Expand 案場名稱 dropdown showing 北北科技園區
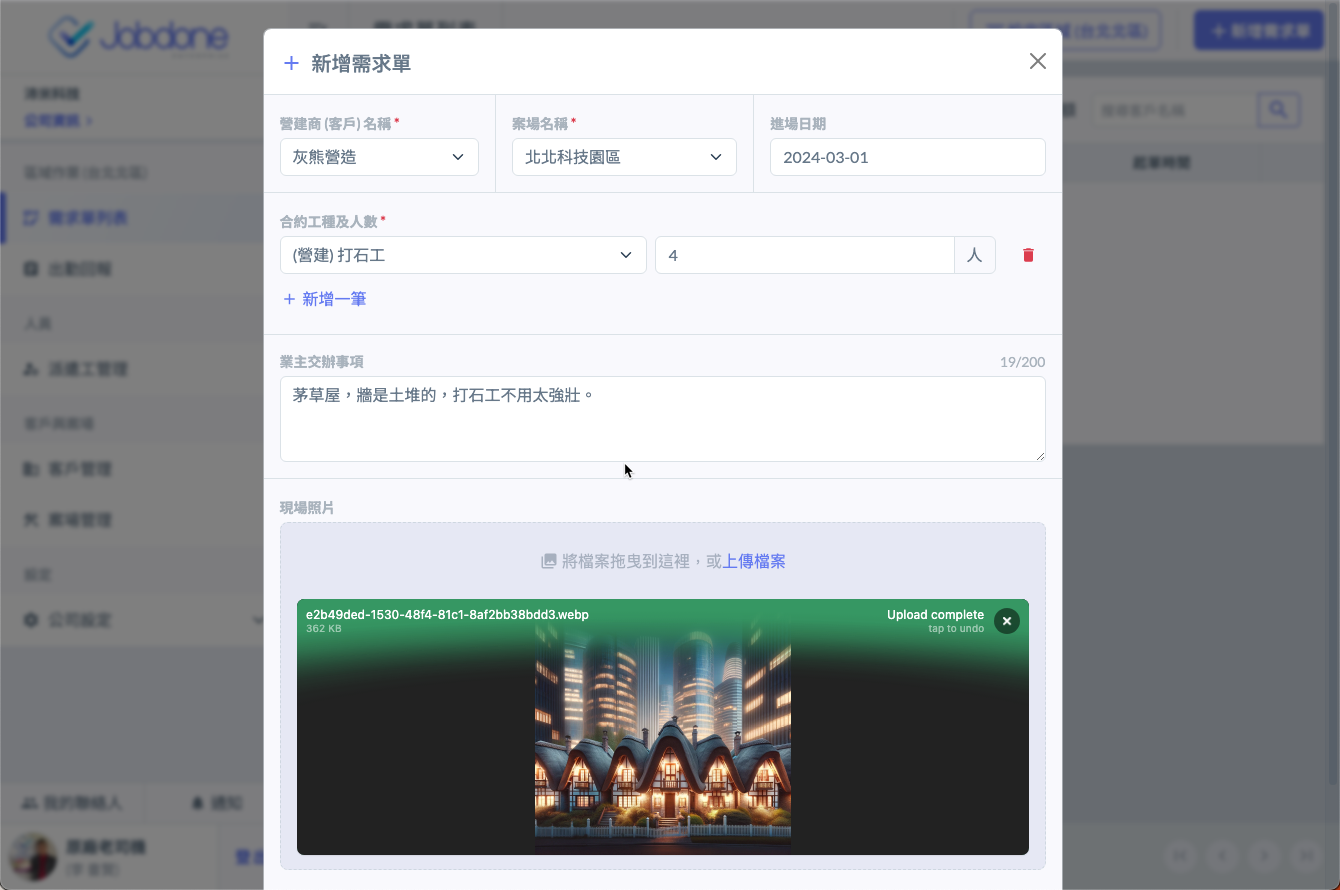This screenshot has width=1340, height=890. (624, 157)
